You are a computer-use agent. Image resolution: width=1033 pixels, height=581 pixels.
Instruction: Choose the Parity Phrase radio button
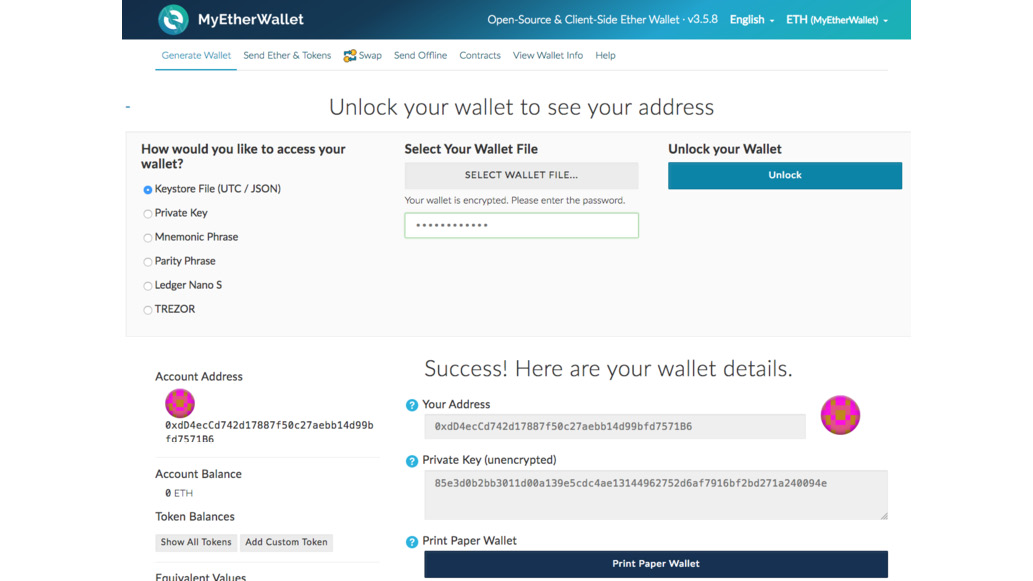[x=148, y=262]
